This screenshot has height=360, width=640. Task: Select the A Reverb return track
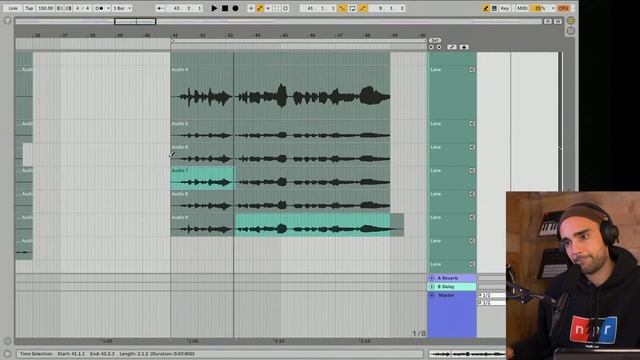[x=452, y=278]
